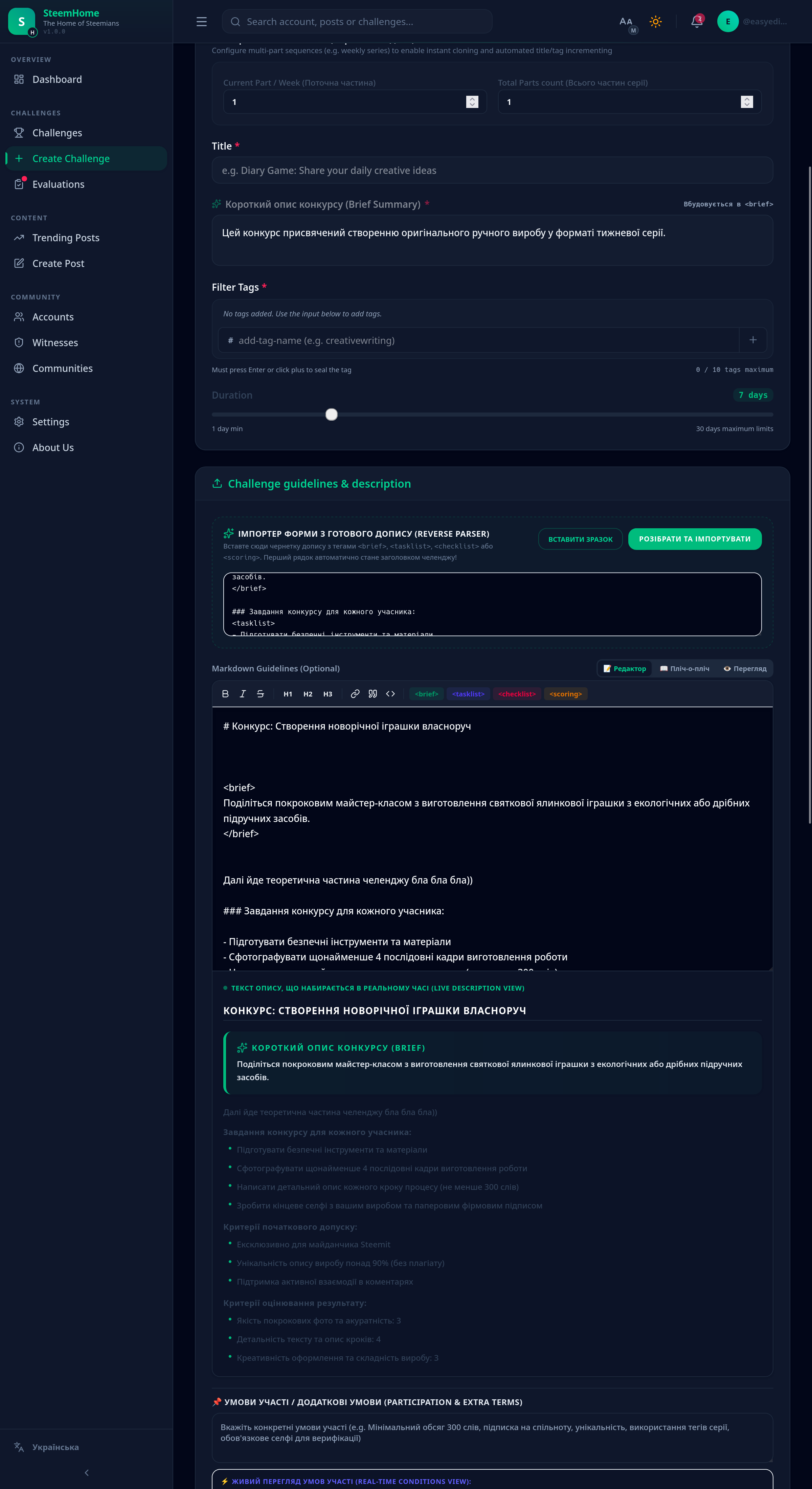This screenshot has width=812, height=1489.
Task: Insert a link via the toolbar icon
Action: click(356, 694)
